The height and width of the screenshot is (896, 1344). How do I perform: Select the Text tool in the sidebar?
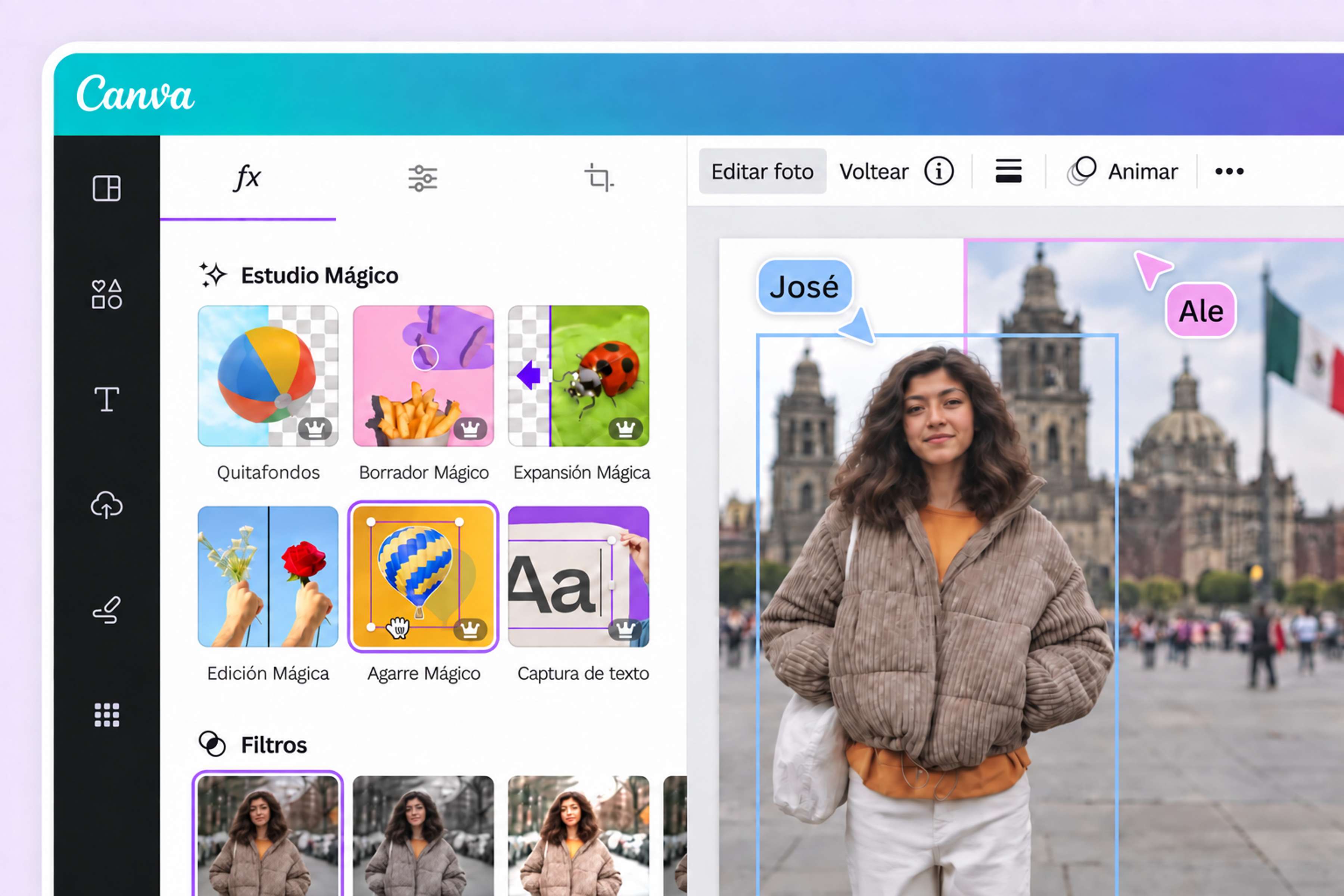[x=106, y=399]
